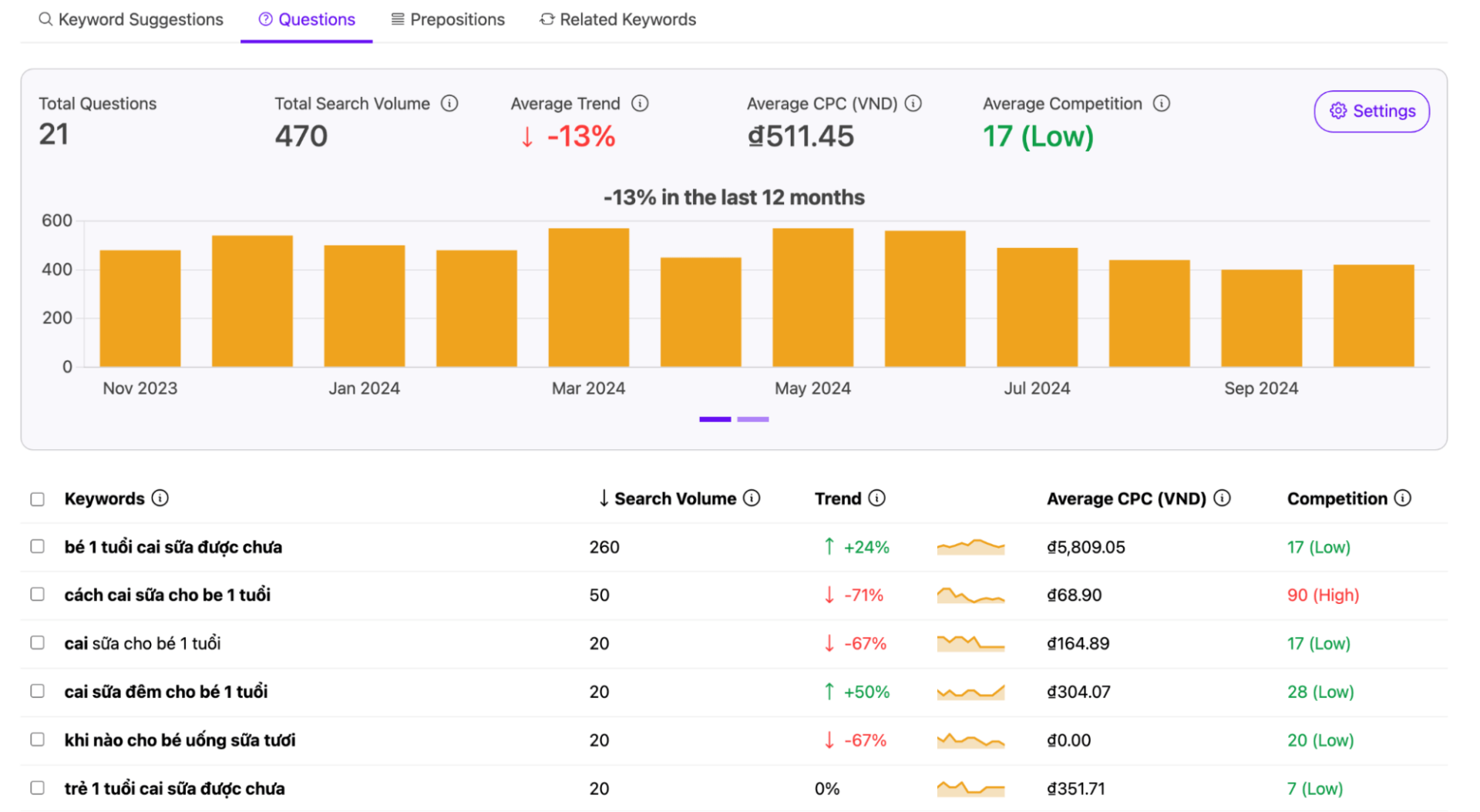This screenshot has height=812, width=1480.
Task: Select checkbox for 'cai sữa cho bé 1 tuổi'
Action: [37, 643]
